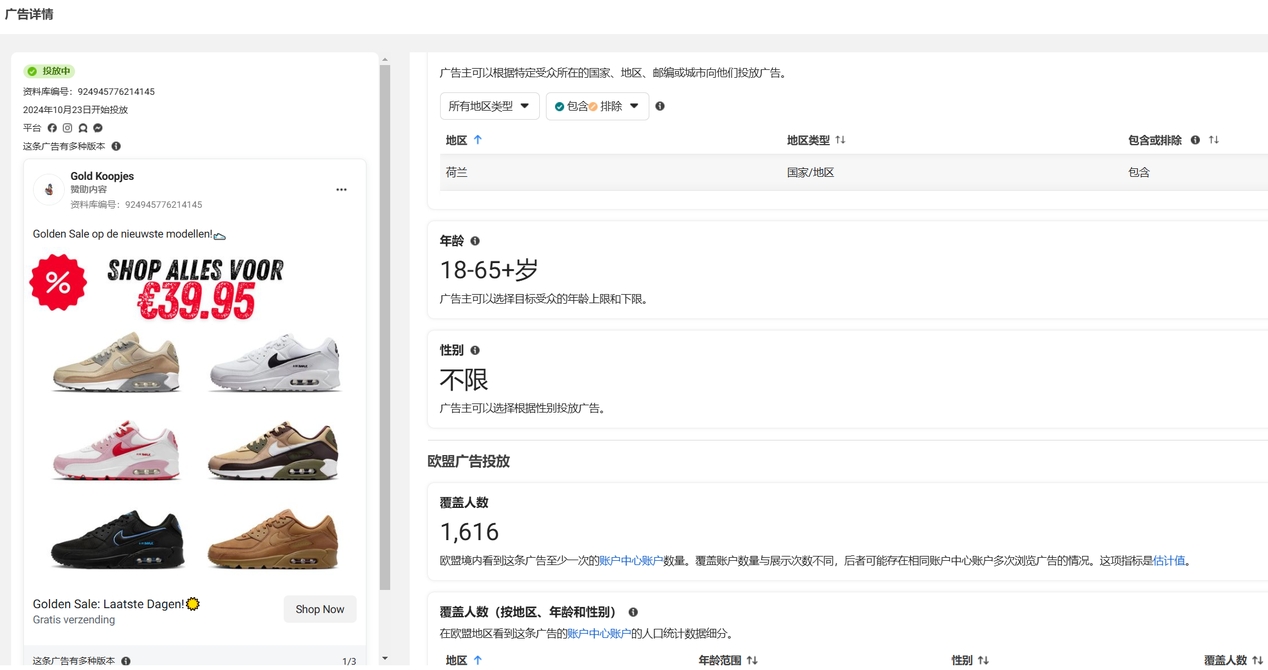Open the 包含 排除 filter dropdown
The height and width of the screenshot is (670, 1268).
597,106
